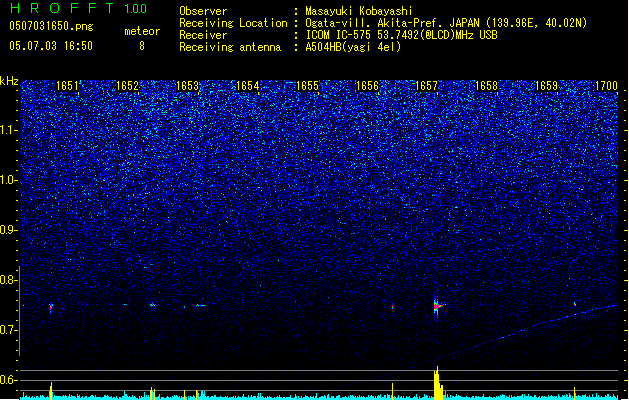Click the HROFFT 1.0.0 program title
Screen dimensions: 629x400
tap(79, 8)
